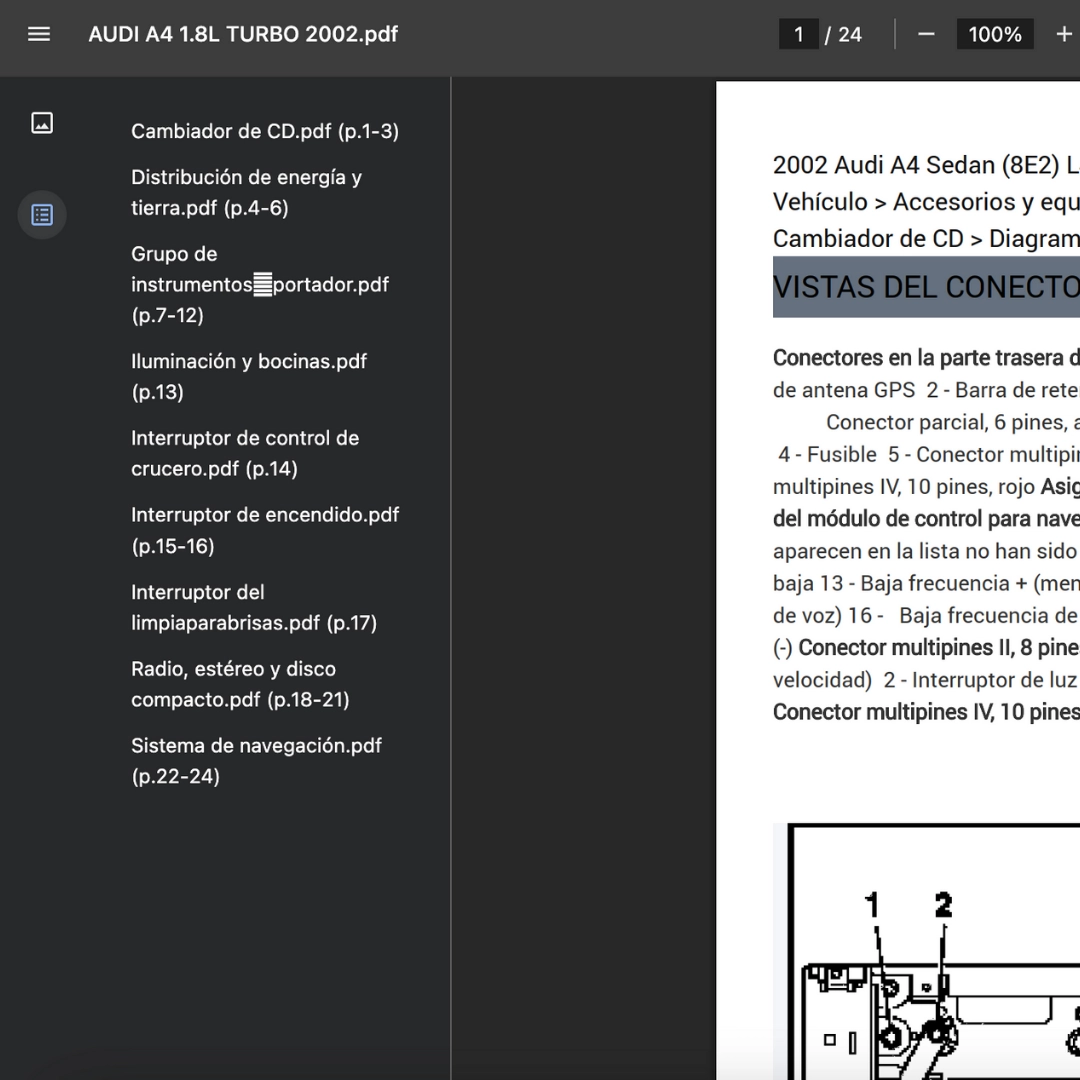Go to Interruptor del limpiaparabrisas.pdf bookmark
This screenshot has width=1080, height=1080.
253,607
